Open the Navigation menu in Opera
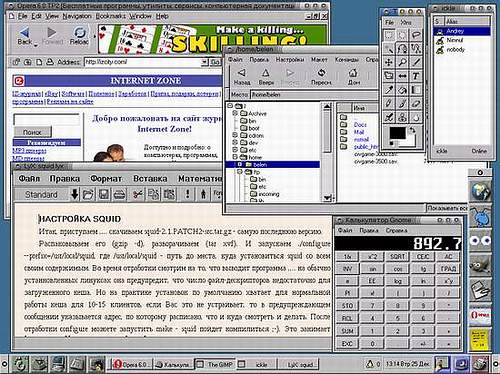Image resolution: width=500 pixels, height=374 pixels. pos(77,16)
